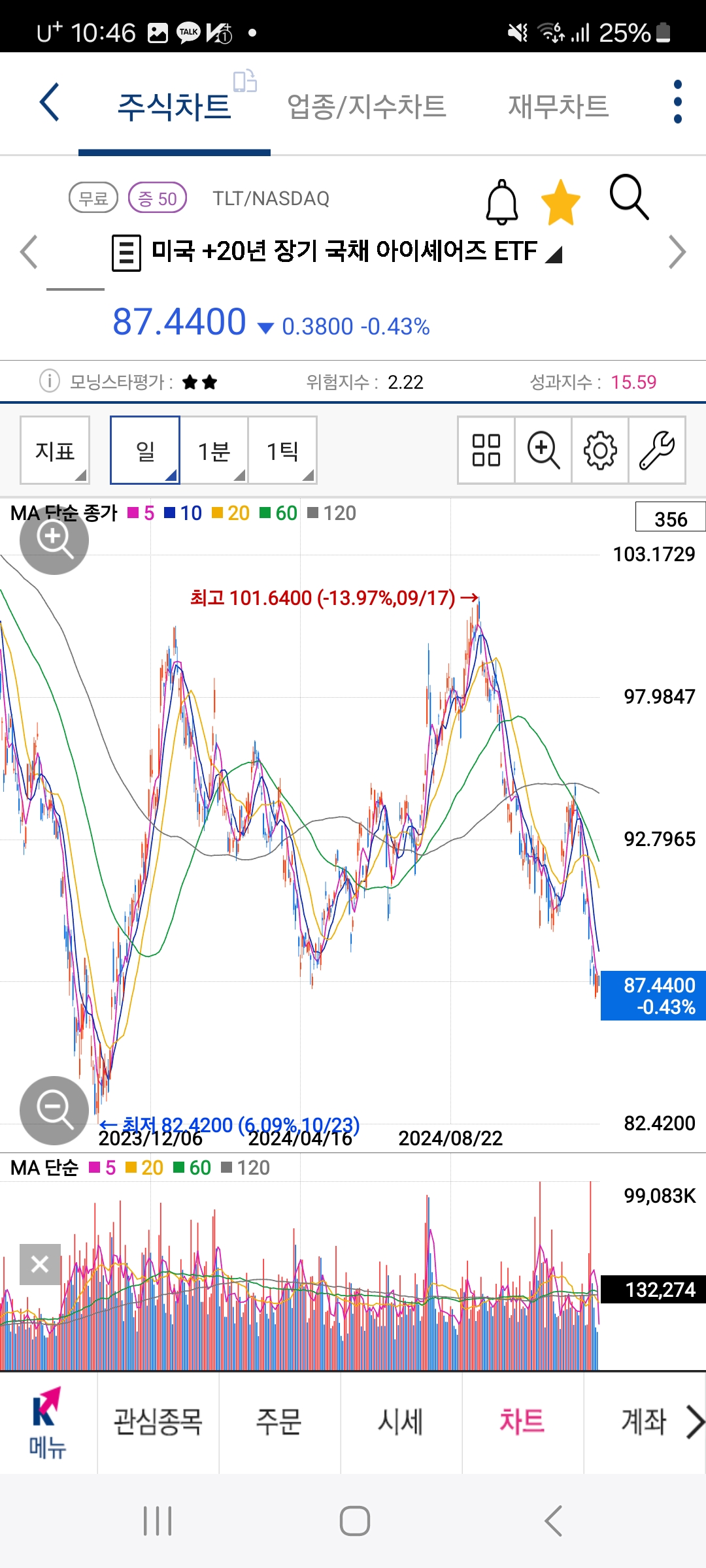Tap the device-sync icon beside 주식차트
This screenshot has width=706, height=1568.
click(245, 81)
